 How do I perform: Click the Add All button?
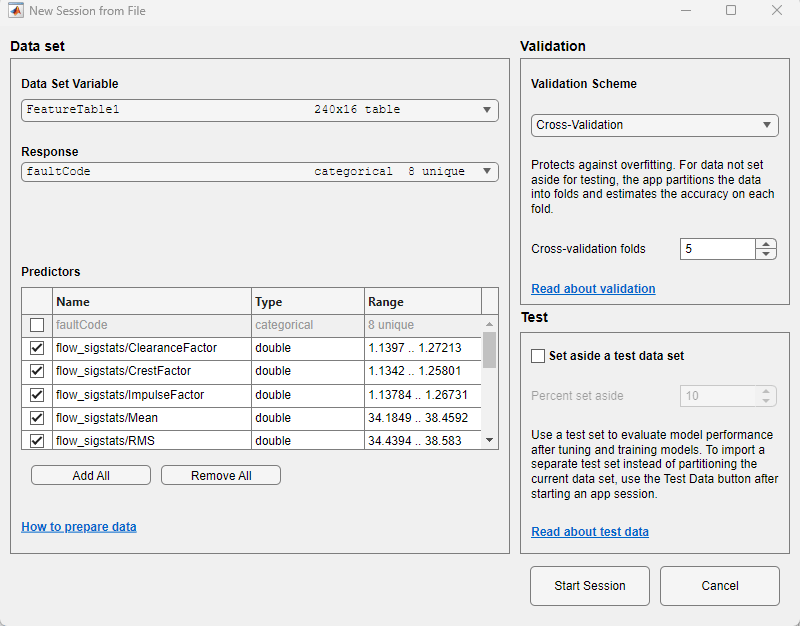click(x=91, y=475)
